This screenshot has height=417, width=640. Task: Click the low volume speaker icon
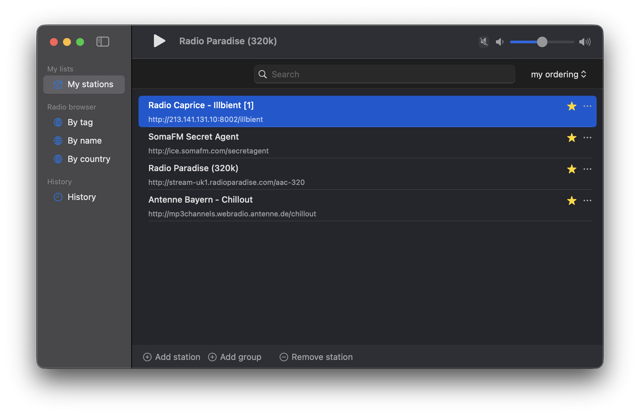pos(500,42)
